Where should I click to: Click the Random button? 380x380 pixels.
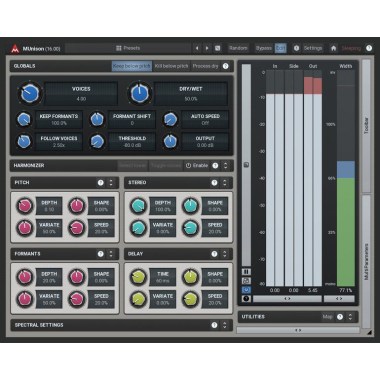(238, 48)
